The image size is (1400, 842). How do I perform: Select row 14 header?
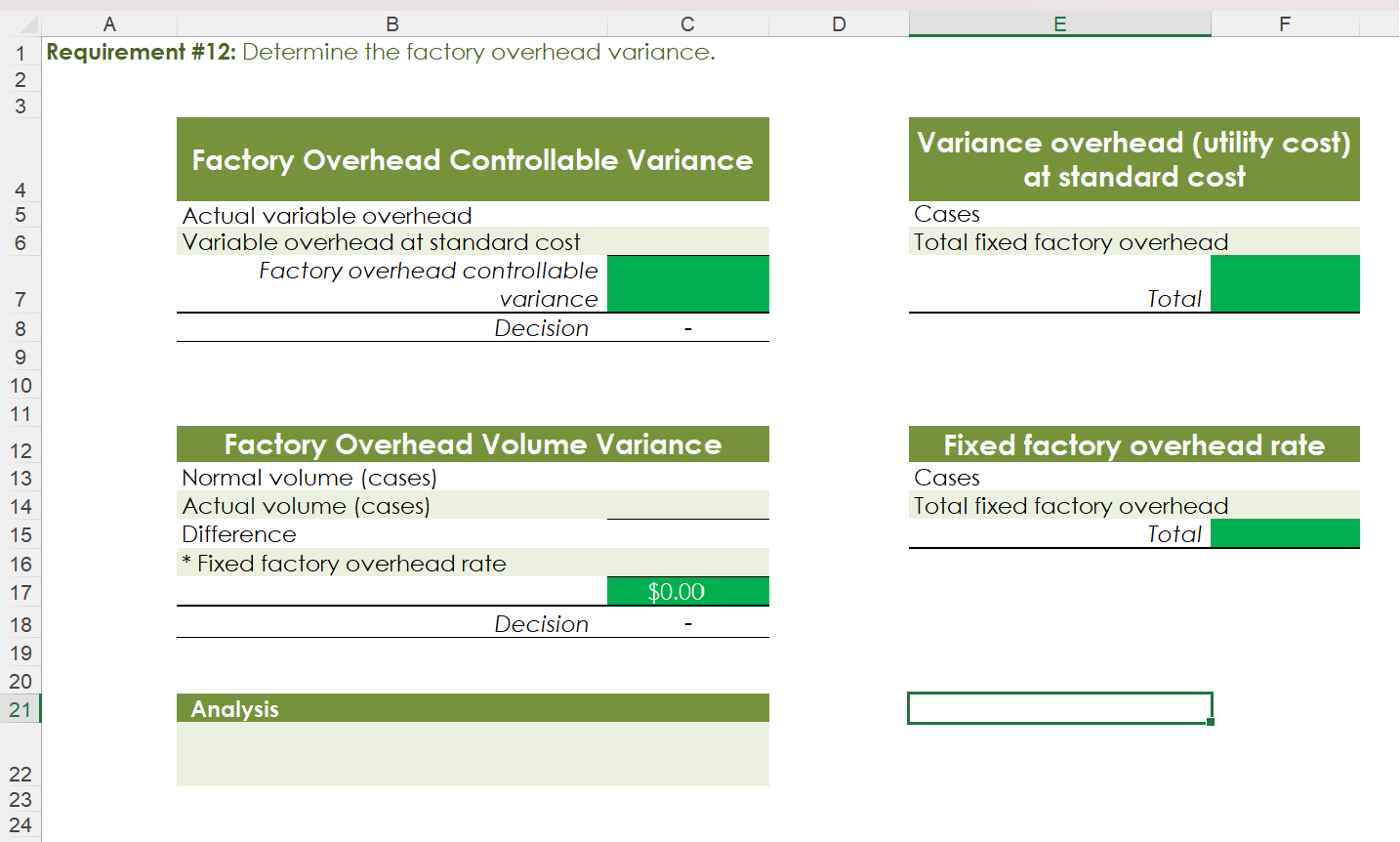point(21,506)
